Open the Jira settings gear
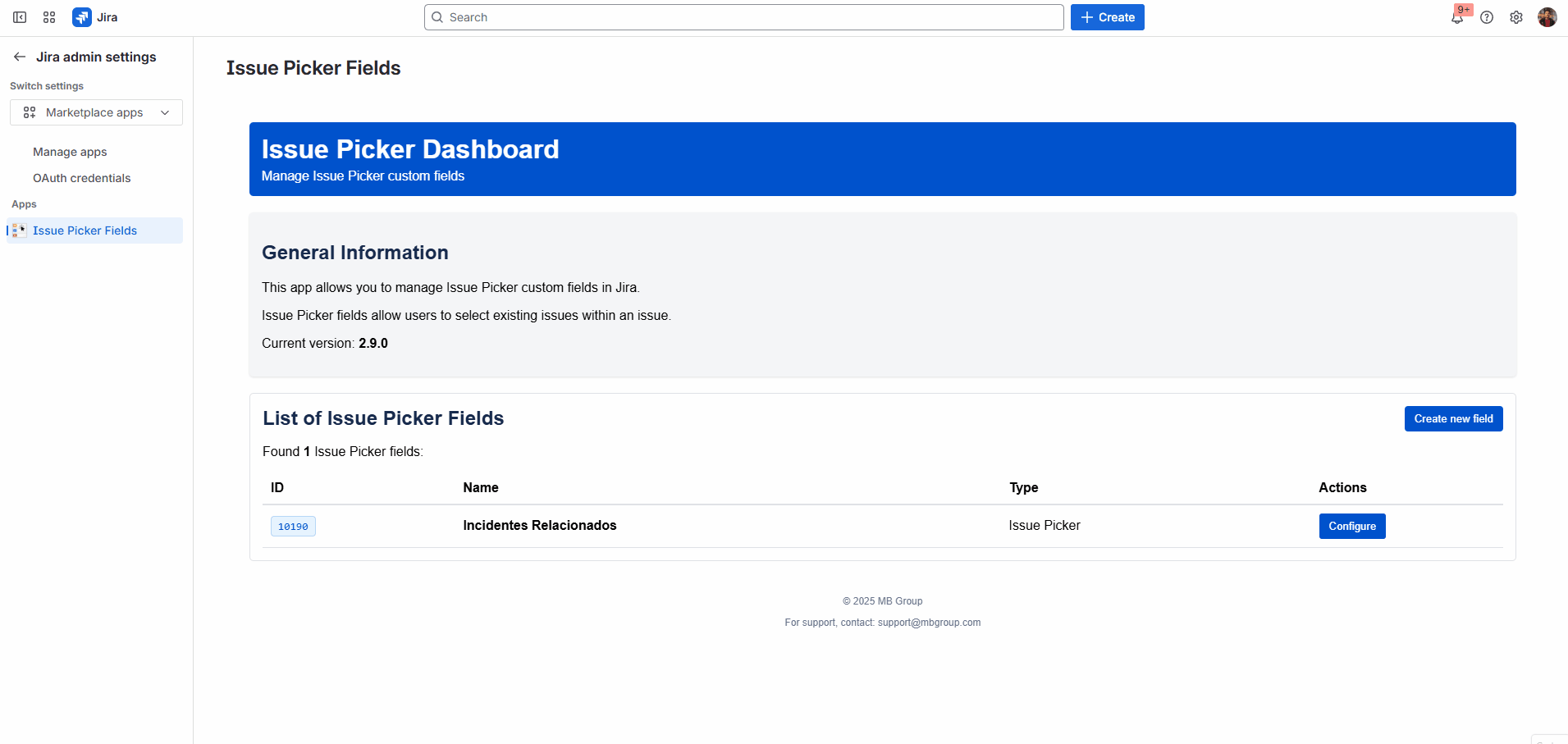The image size is (1568, 744). 1517,16
